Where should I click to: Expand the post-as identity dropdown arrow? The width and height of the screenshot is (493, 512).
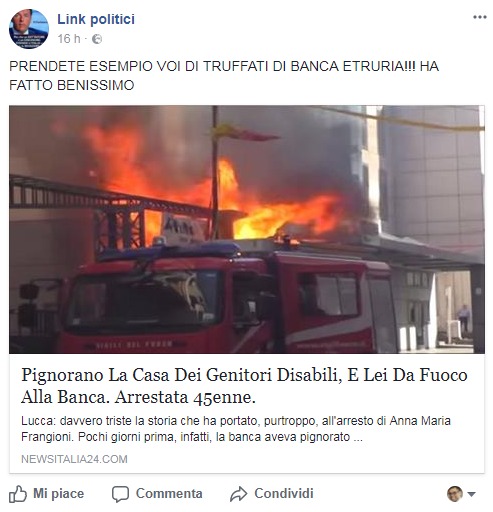tap(471, 494)
